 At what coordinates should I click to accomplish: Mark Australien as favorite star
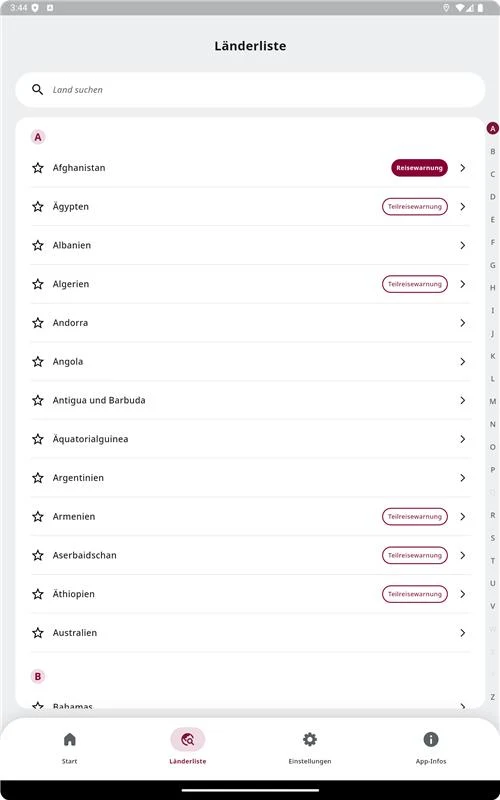coord(38,633)
